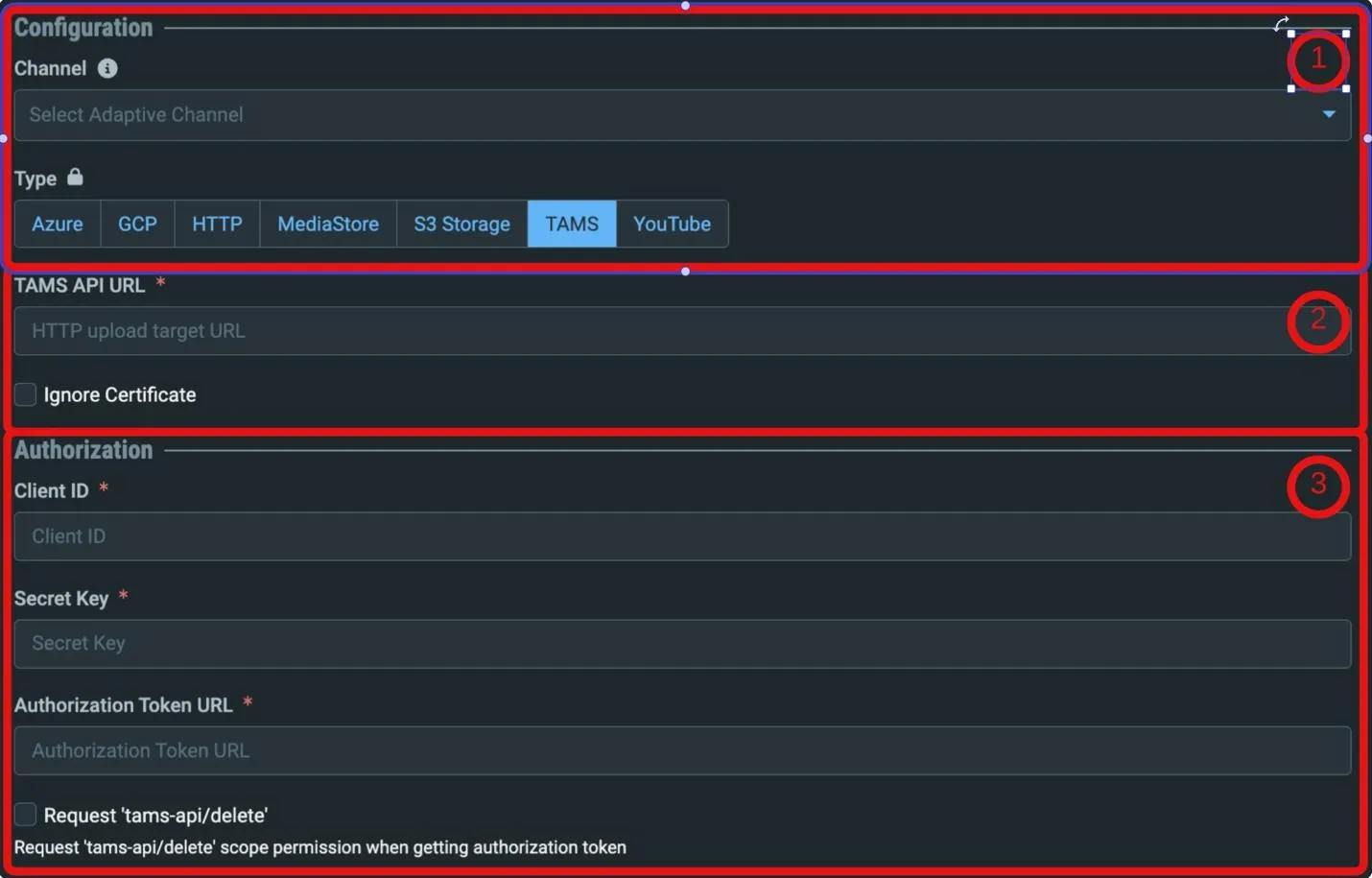Click the Client ID input field
The image size is (1372, 878).
coord(682,536)
